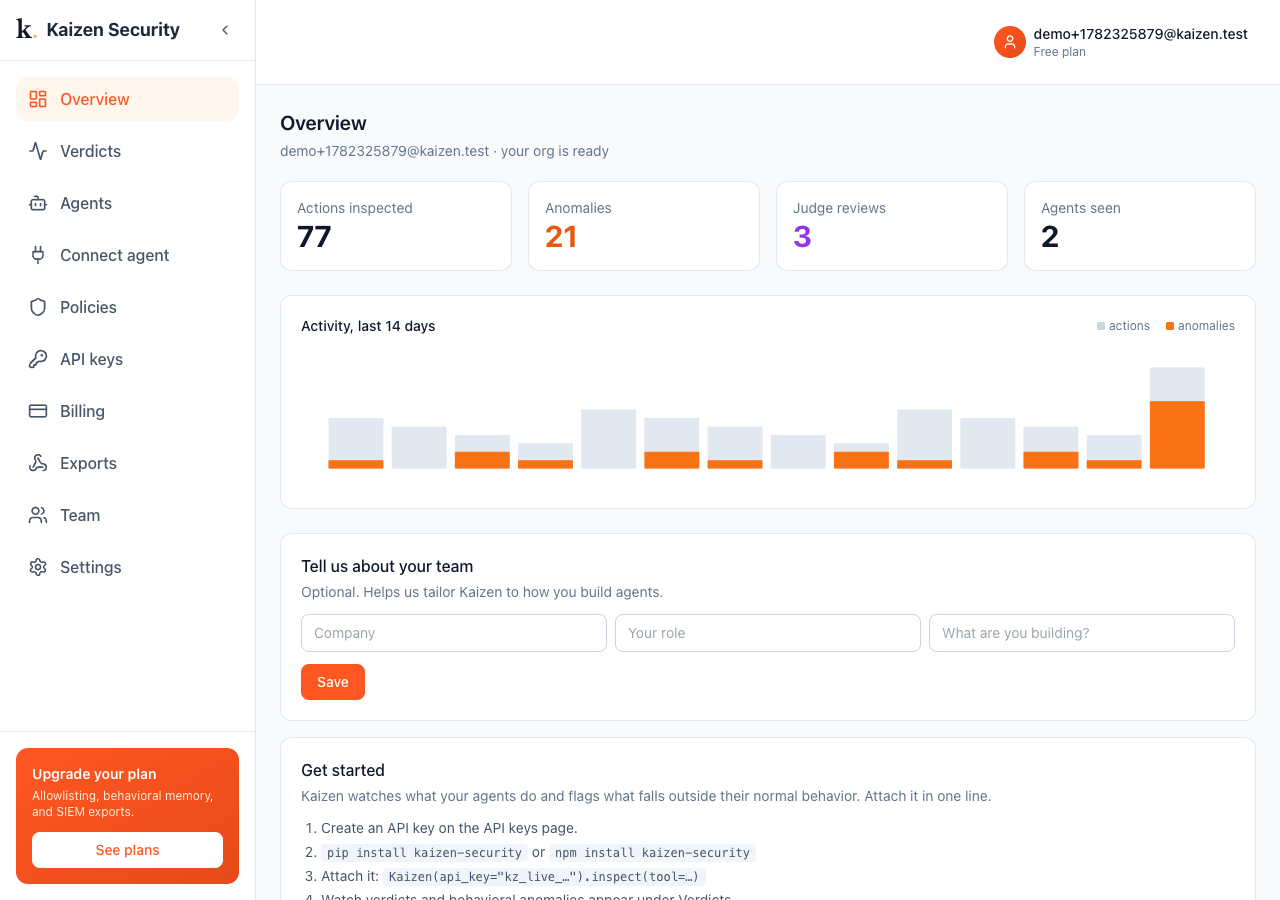Click the actions legend swatch

[1101, 326]
